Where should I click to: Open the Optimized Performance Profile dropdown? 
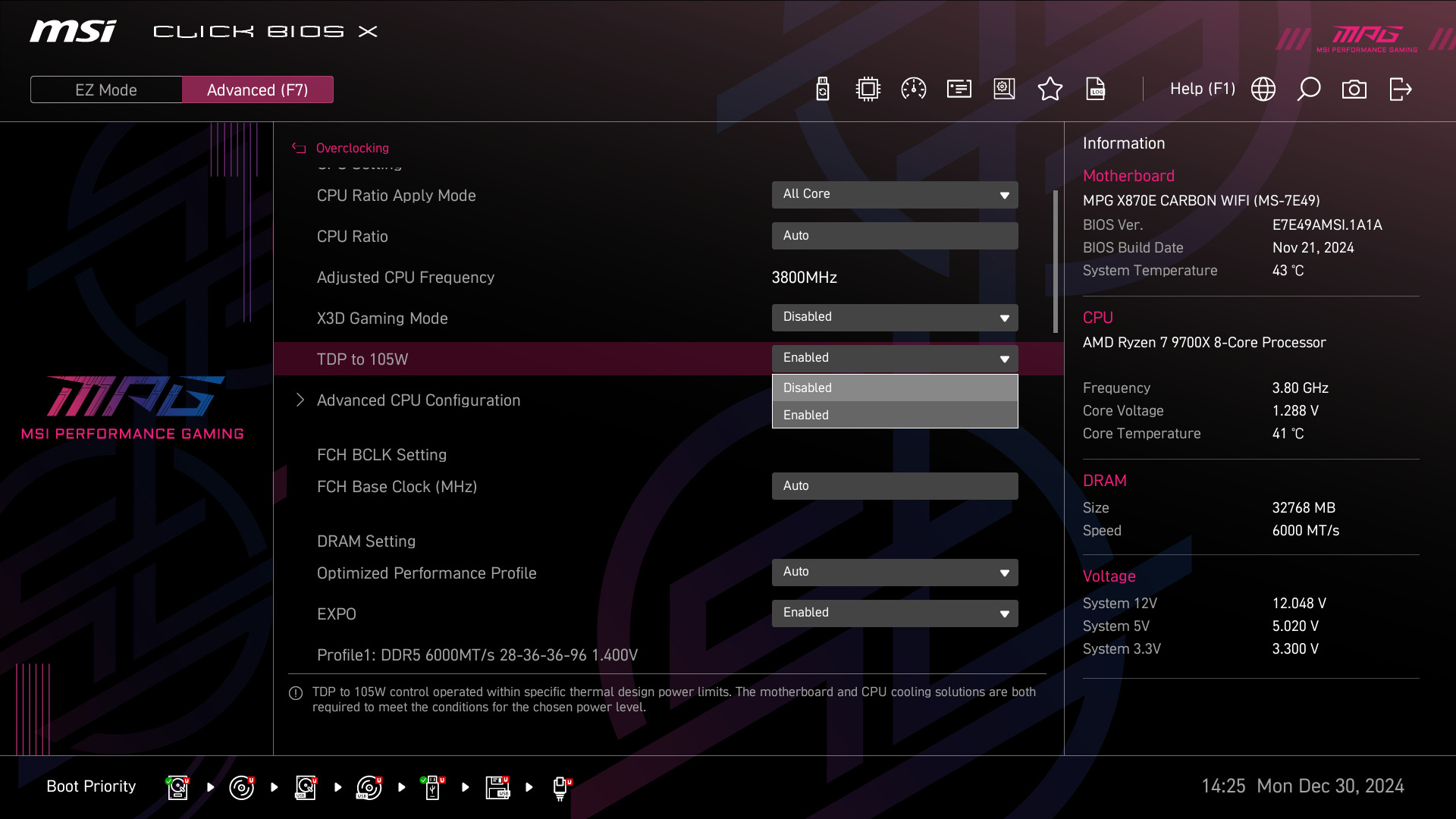tap(895, 573)
